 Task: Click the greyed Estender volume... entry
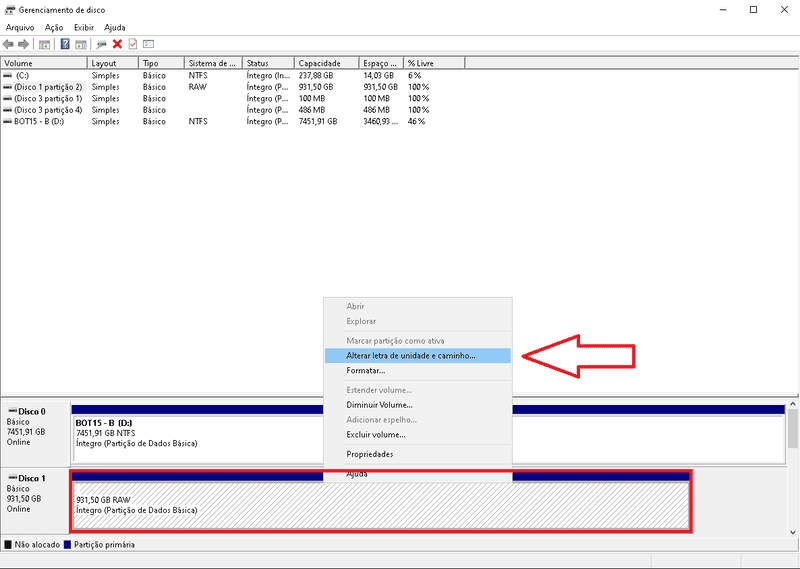click(417, 390)
